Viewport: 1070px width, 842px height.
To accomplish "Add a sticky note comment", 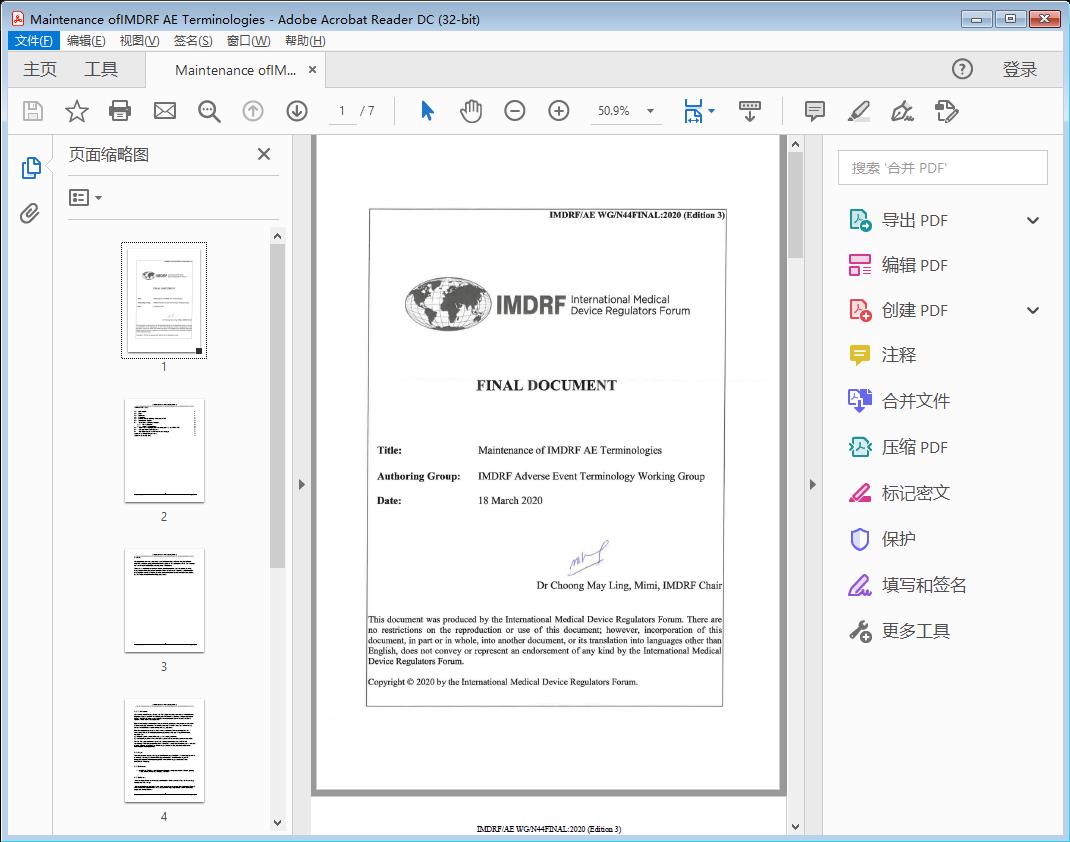I will (x=814, y=111).
